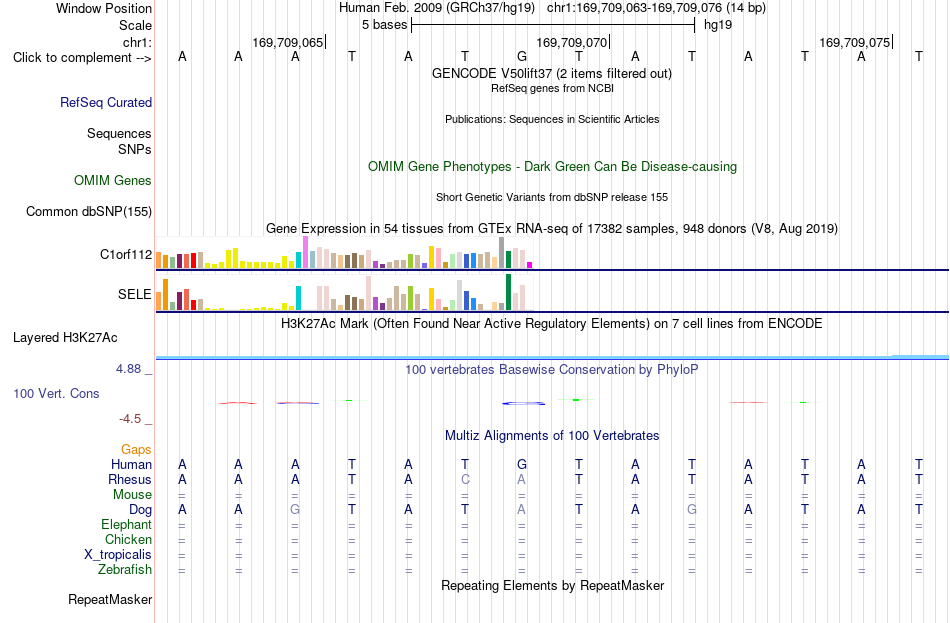Click the violet tall bar in C1orf112 chart
Viewport: 950px width, 623px height.
(305, 252)
